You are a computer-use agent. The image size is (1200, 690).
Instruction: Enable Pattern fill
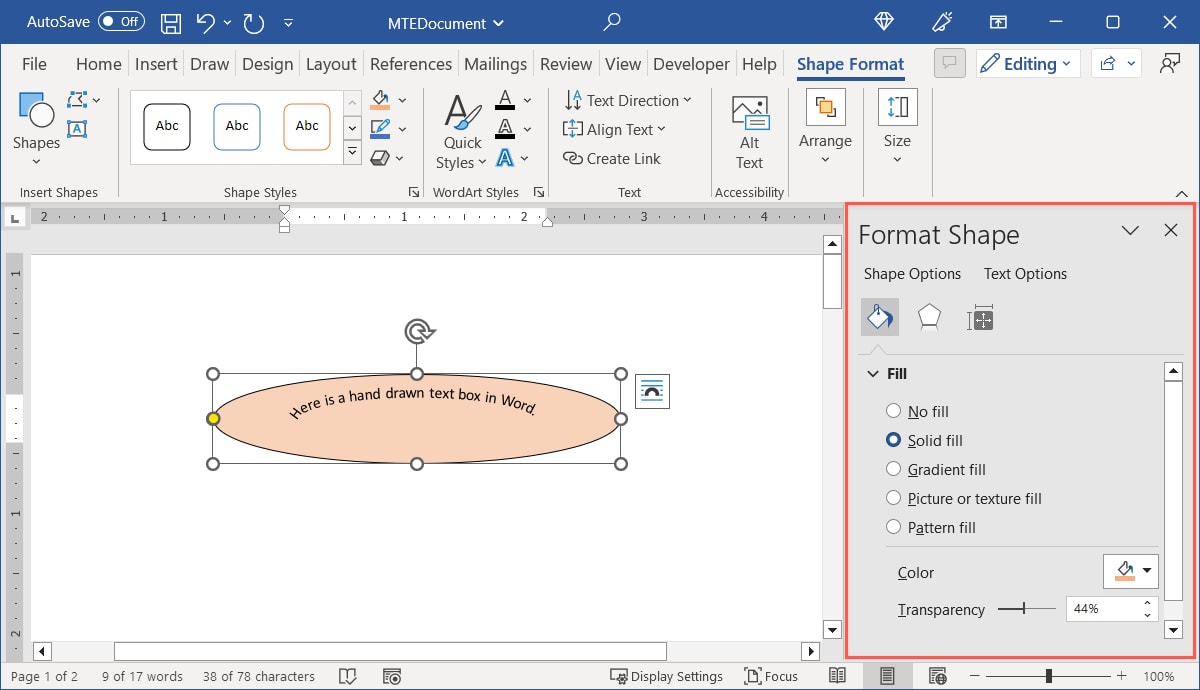click(893, 527)
